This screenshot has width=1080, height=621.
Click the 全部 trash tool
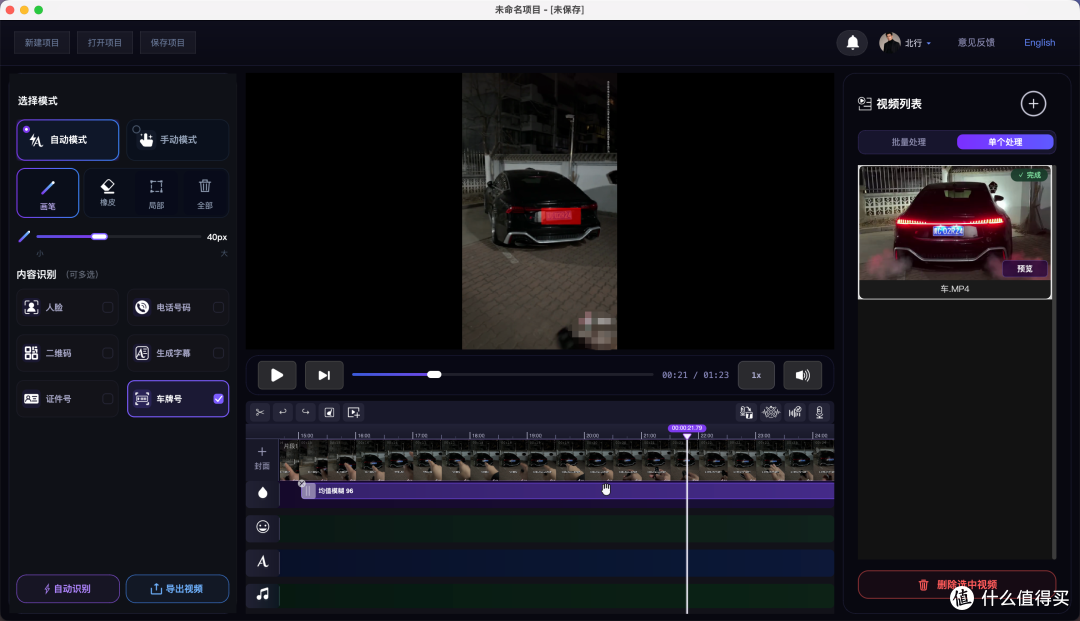205,193
